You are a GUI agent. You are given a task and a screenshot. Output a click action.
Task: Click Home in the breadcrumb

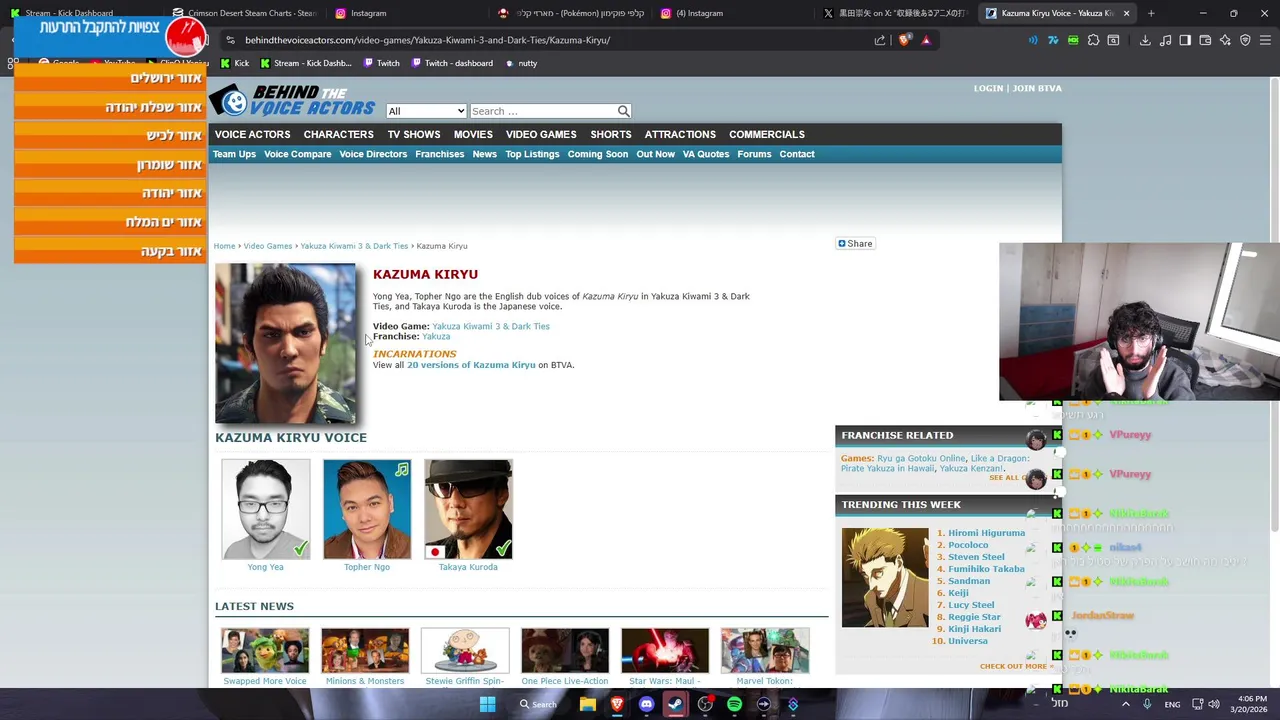coord(224,246)
